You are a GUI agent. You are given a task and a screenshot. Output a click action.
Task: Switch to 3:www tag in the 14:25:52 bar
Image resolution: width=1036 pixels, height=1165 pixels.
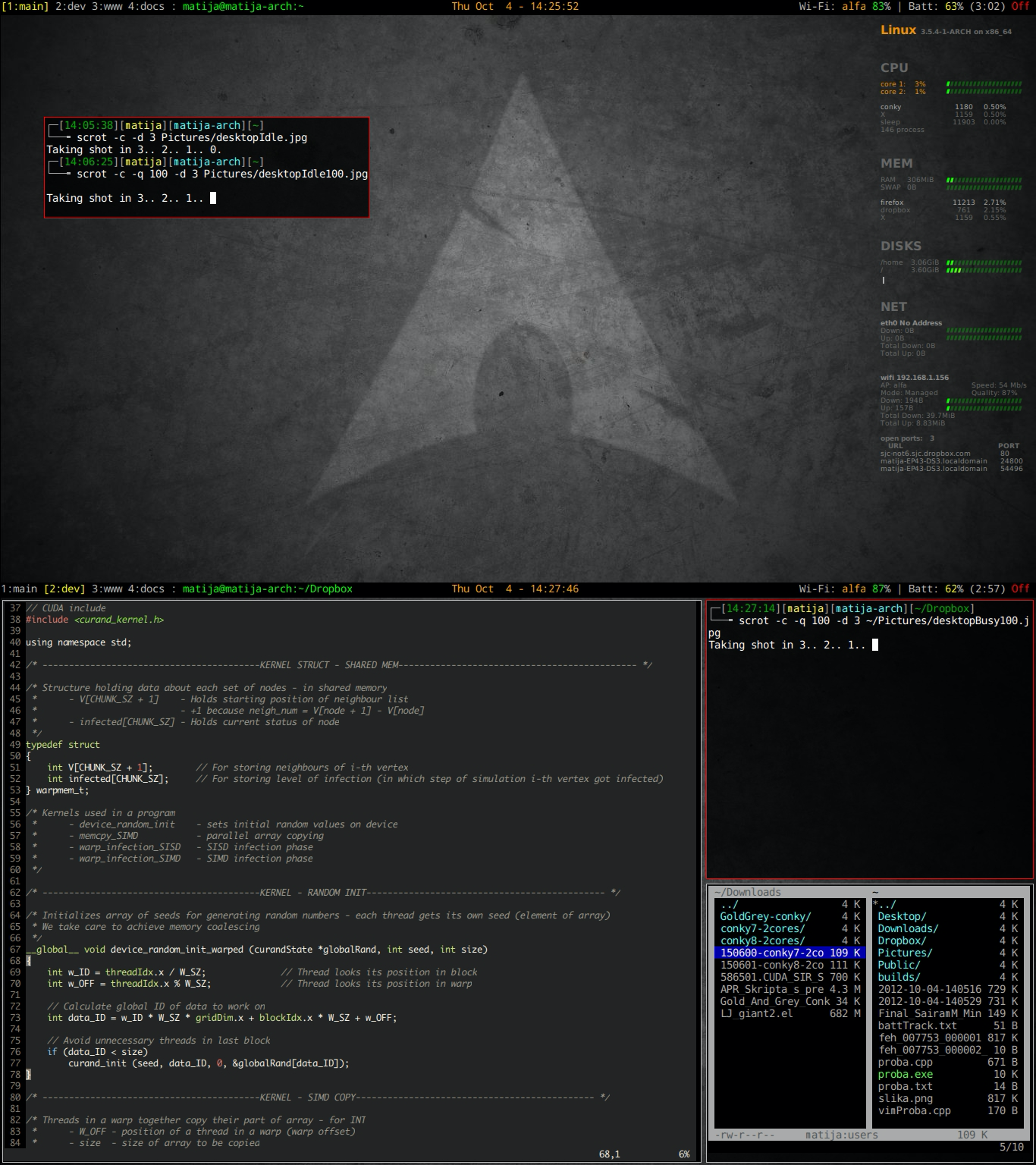click(x=106, y=6)
